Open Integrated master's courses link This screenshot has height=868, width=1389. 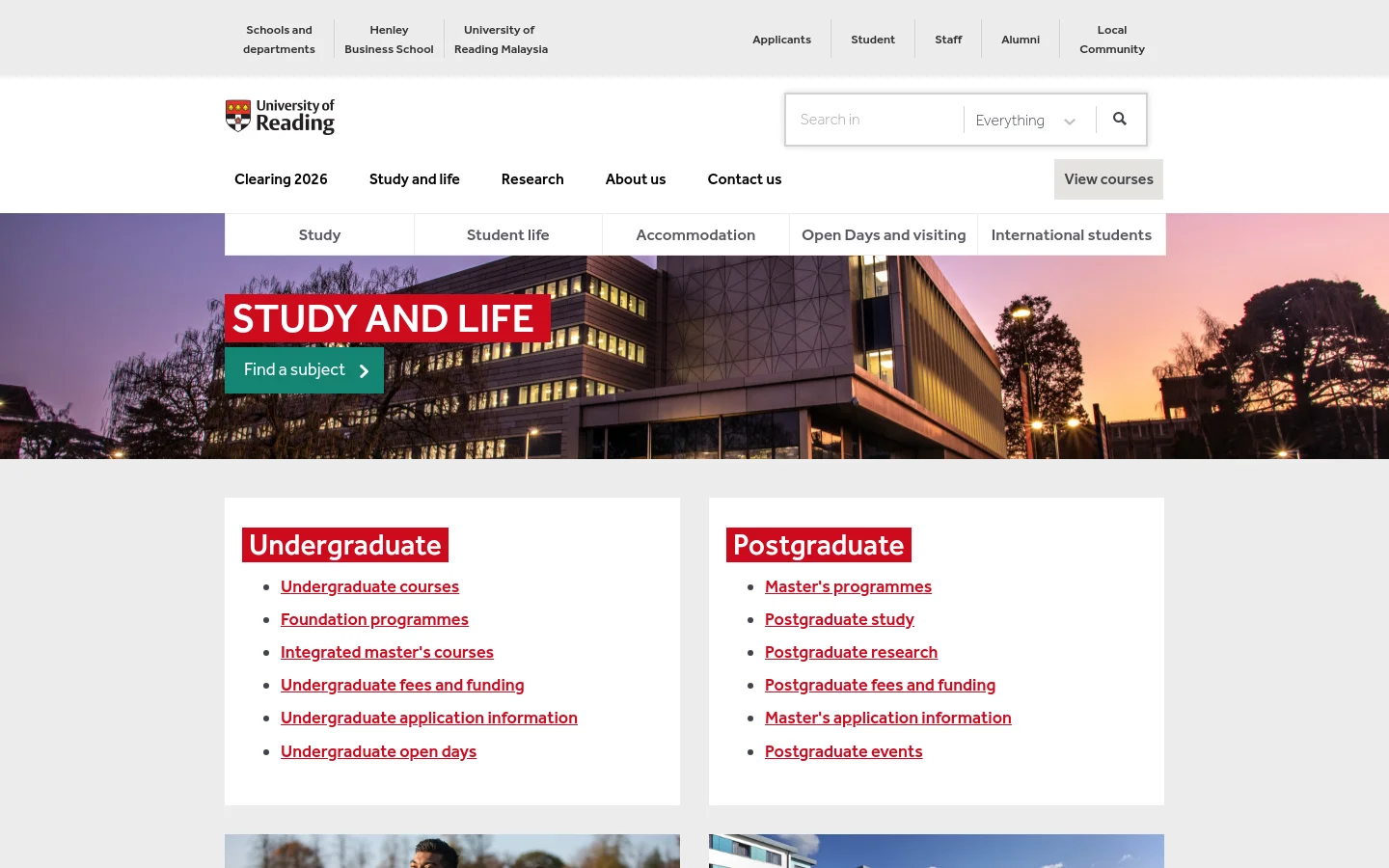click(387, 652)
